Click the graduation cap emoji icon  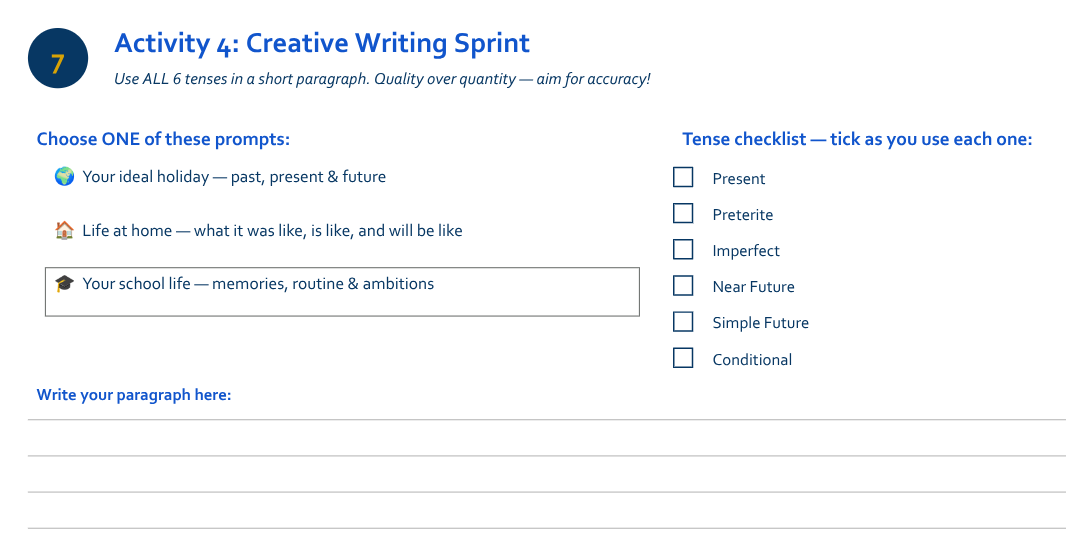point(64,284)
